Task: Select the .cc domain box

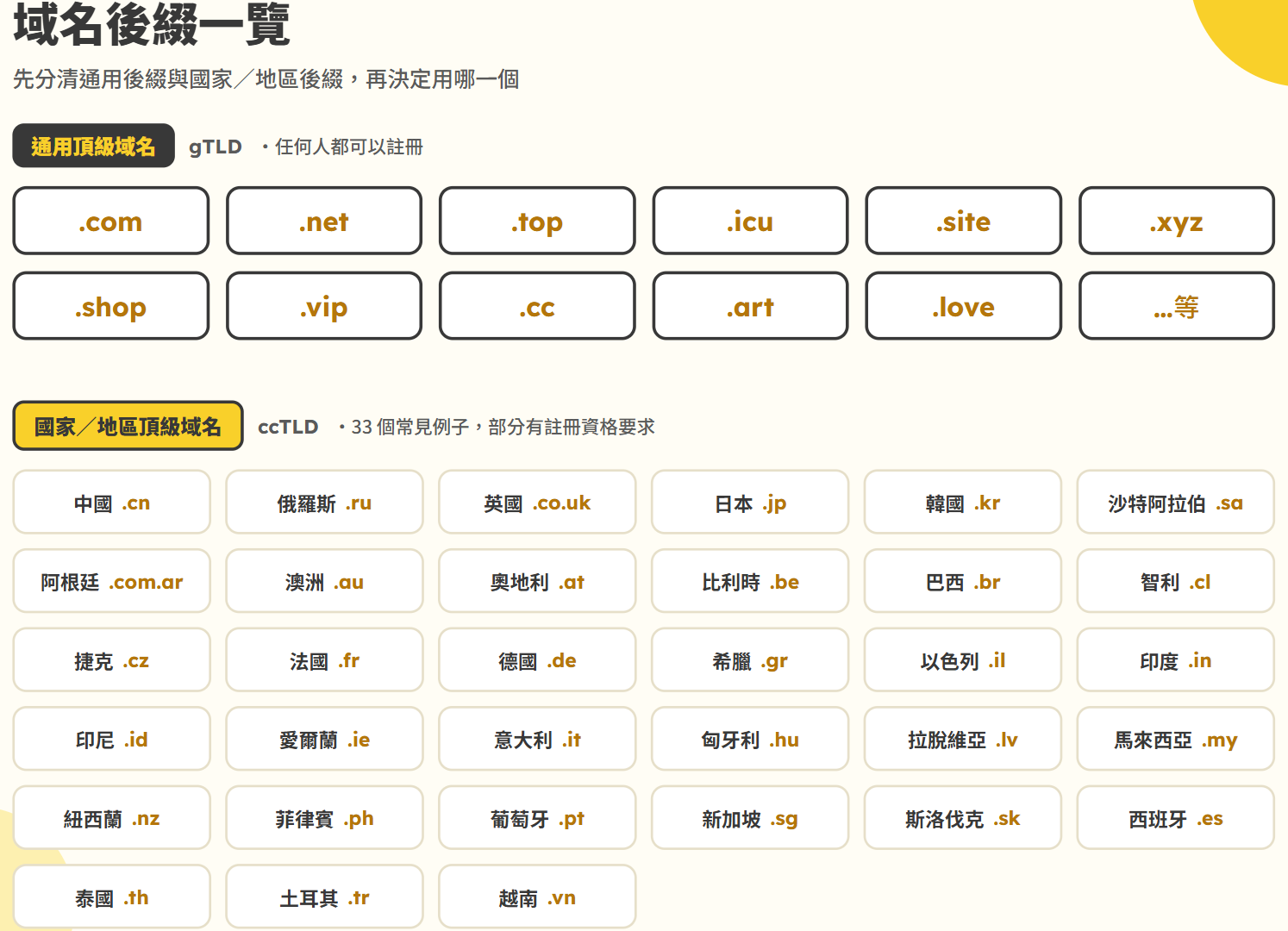Action: coord(537,306)
